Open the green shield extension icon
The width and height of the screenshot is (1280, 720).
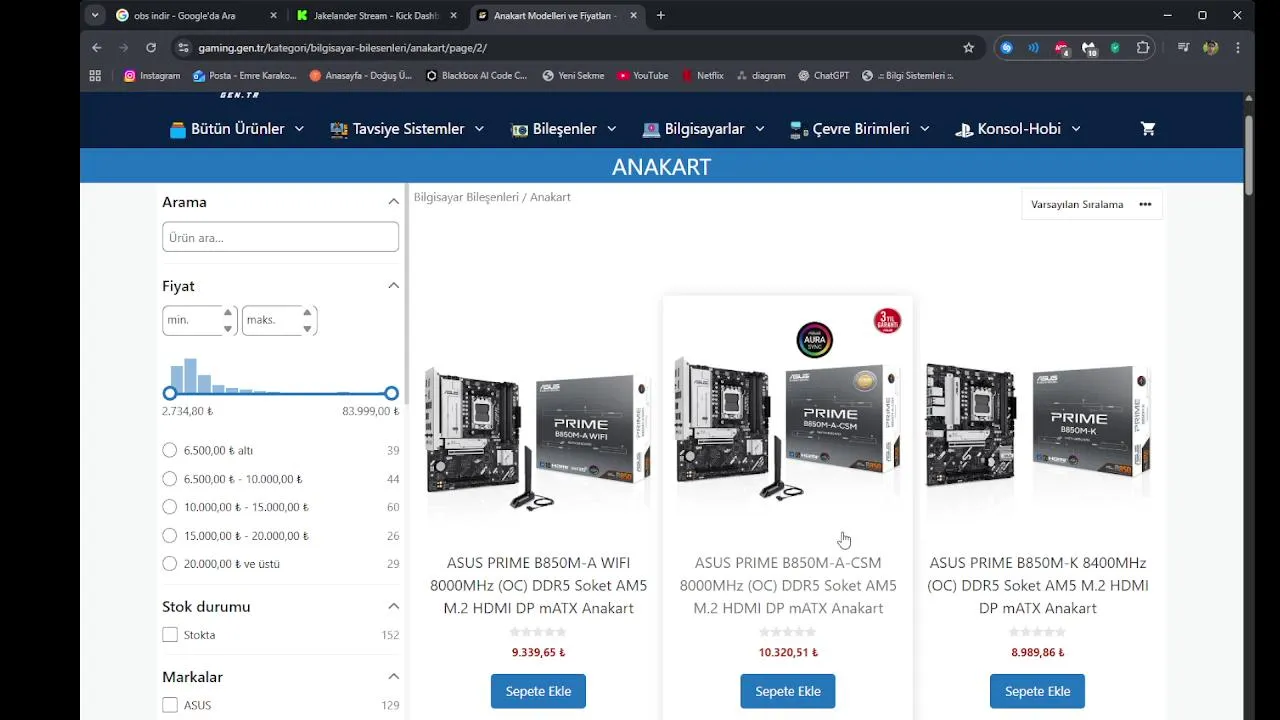[1116, 48]
